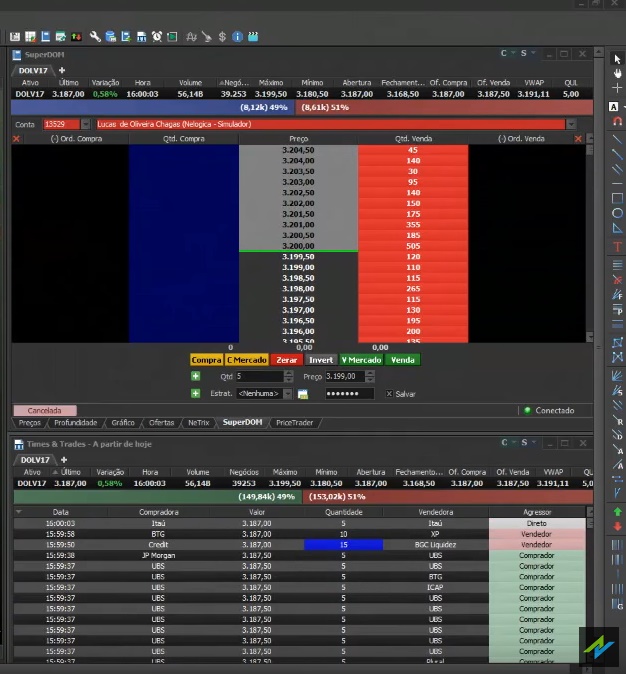The height and width of the screenshot is (674, 626).
Task: Click the Zerar button
Action: click(287, 360)
